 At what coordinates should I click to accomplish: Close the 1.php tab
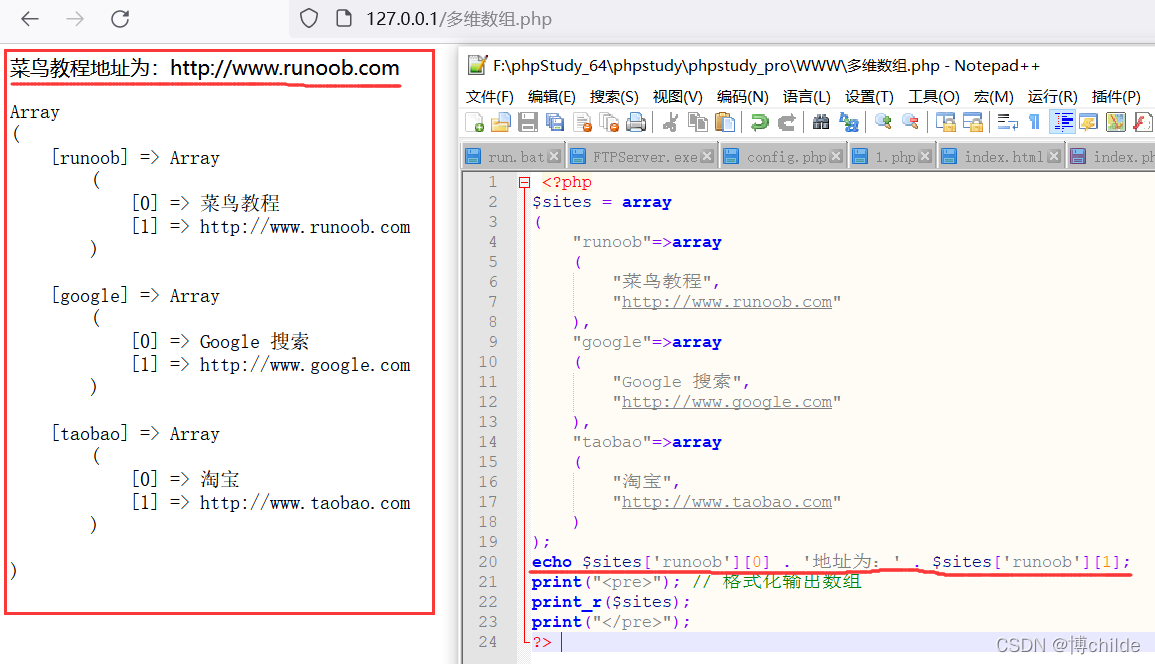[925, 156]
